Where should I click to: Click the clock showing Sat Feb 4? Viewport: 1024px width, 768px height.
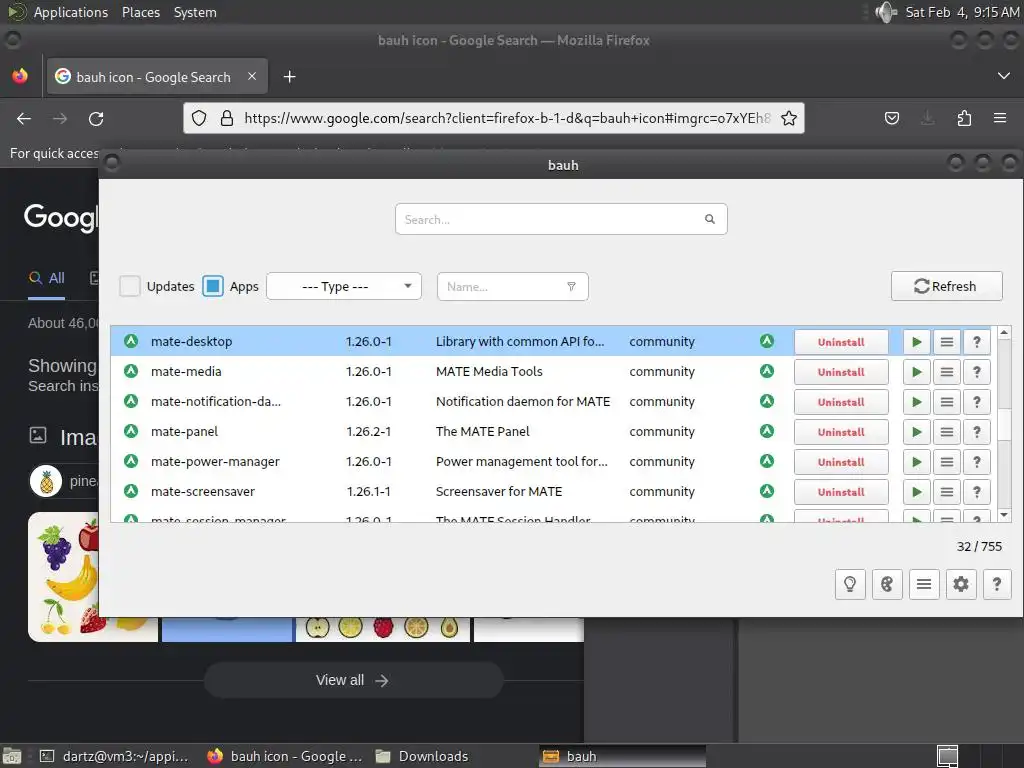click(x=961, y=12)
